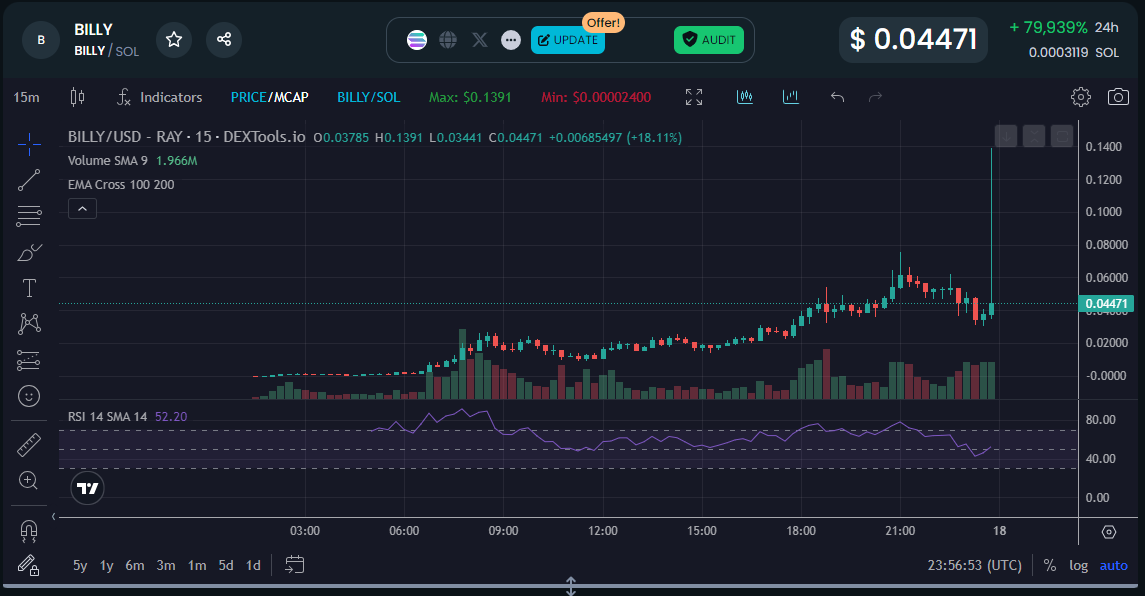
Task: Select the forecasting and measurement tool
Action: coord(29,360)
